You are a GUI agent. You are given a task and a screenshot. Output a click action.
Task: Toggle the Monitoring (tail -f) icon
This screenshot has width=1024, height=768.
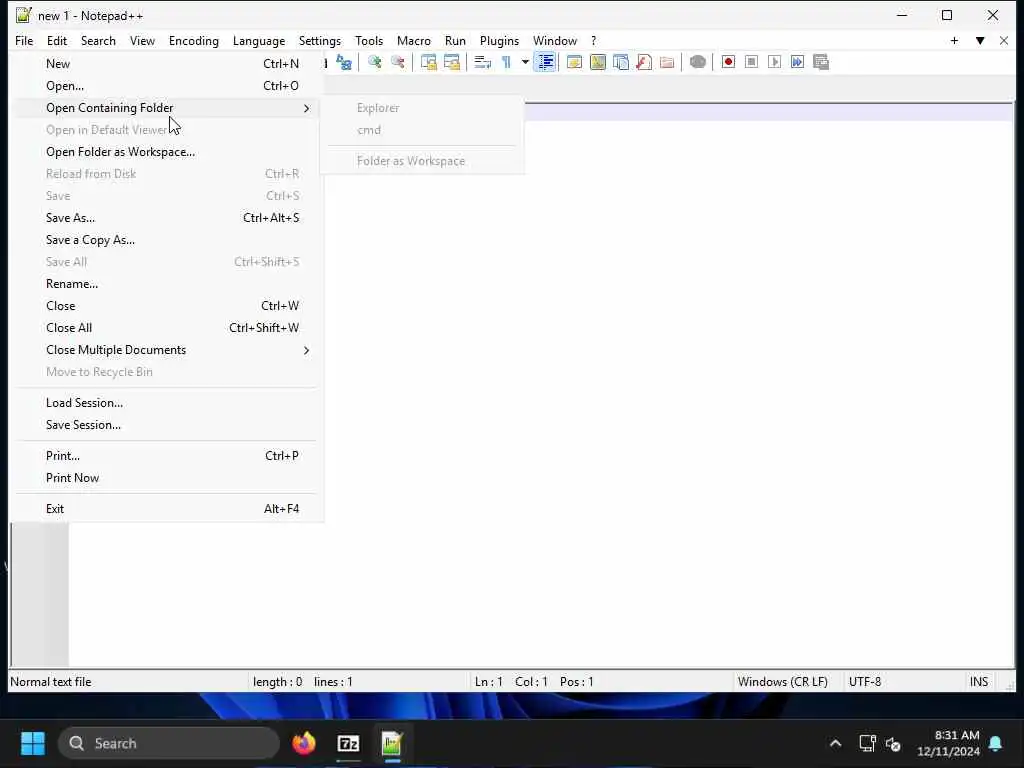(x=697, y=62)
